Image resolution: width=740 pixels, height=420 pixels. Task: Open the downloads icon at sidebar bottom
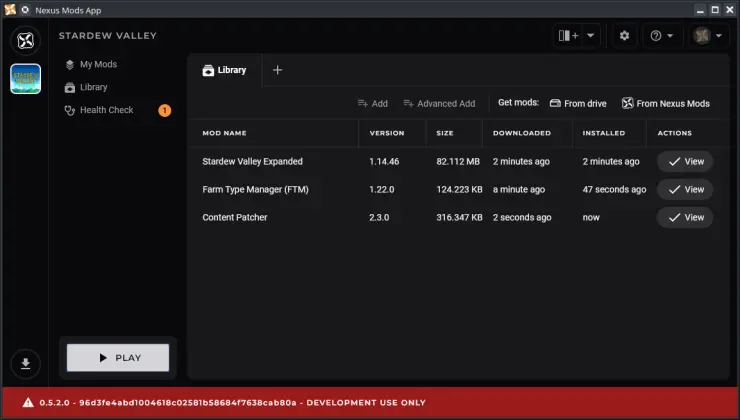point(25,364)
